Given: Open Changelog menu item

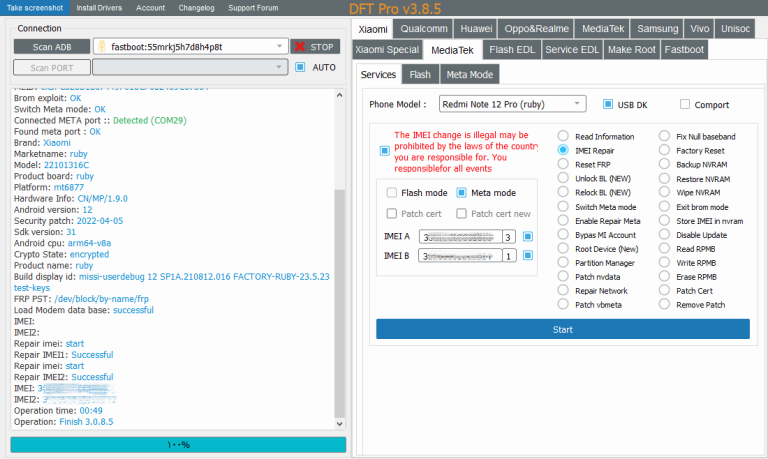Looking at the screenshot, I should point(196,8).
